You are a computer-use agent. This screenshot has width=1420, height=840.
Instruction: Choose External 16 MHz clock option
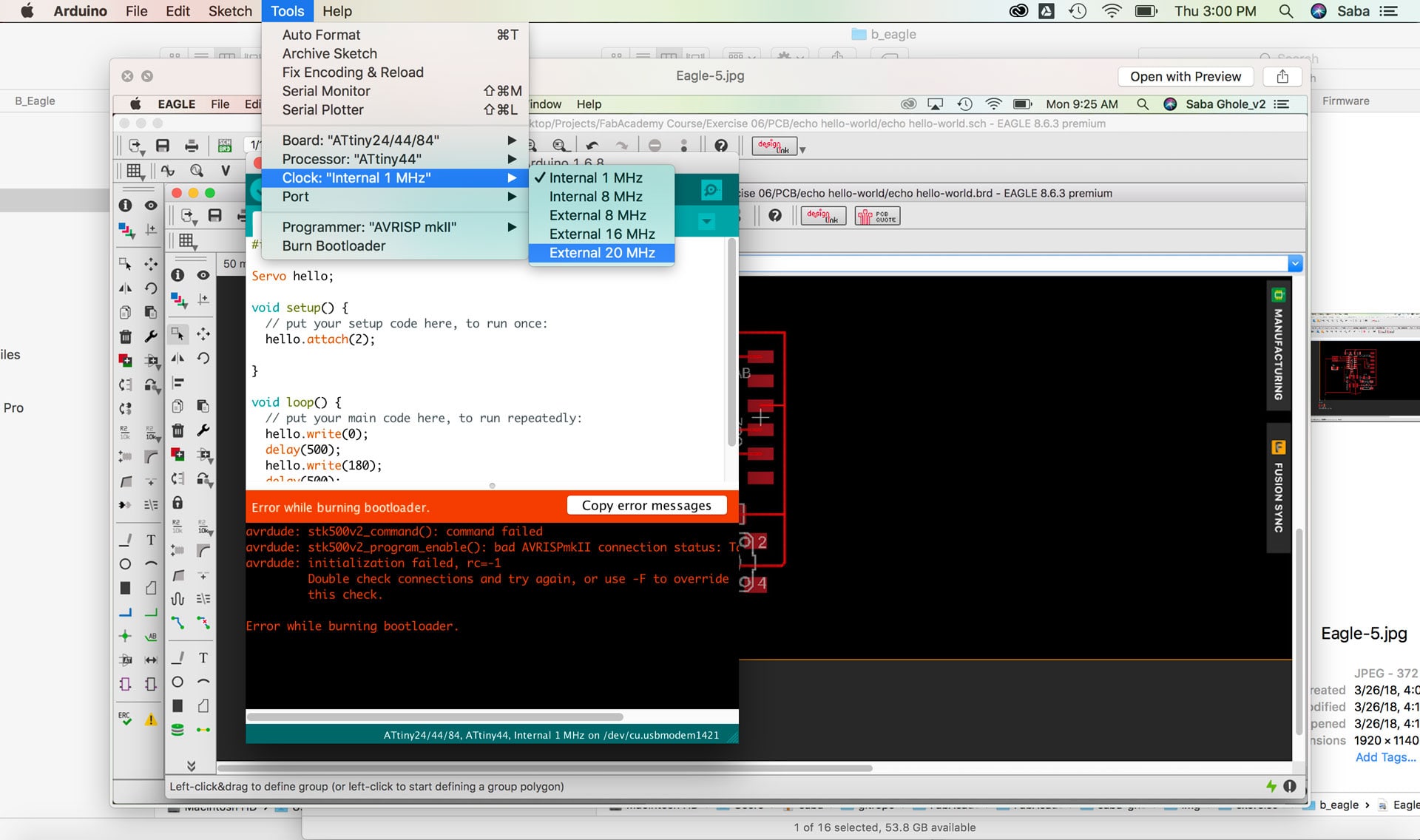[x=601, y=234]
